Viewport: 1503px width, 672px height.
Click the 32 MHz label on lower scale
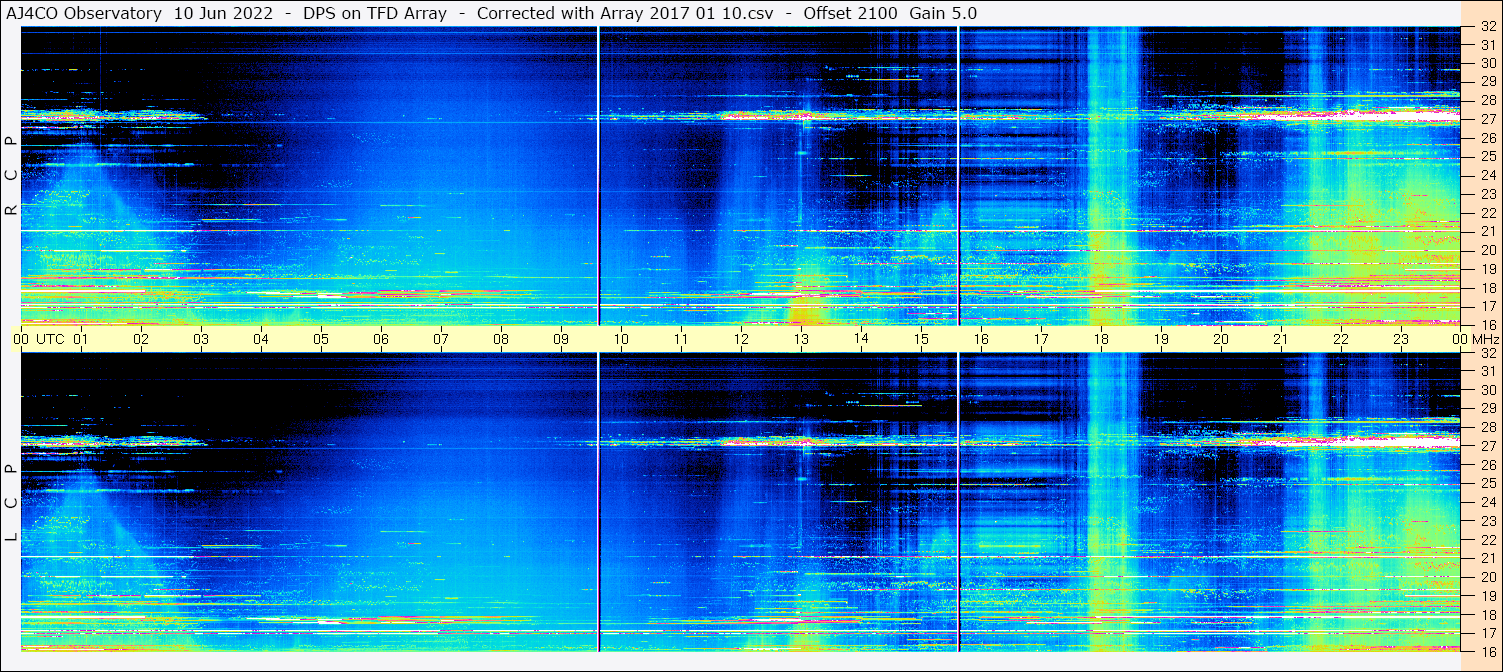(1487, 353)
